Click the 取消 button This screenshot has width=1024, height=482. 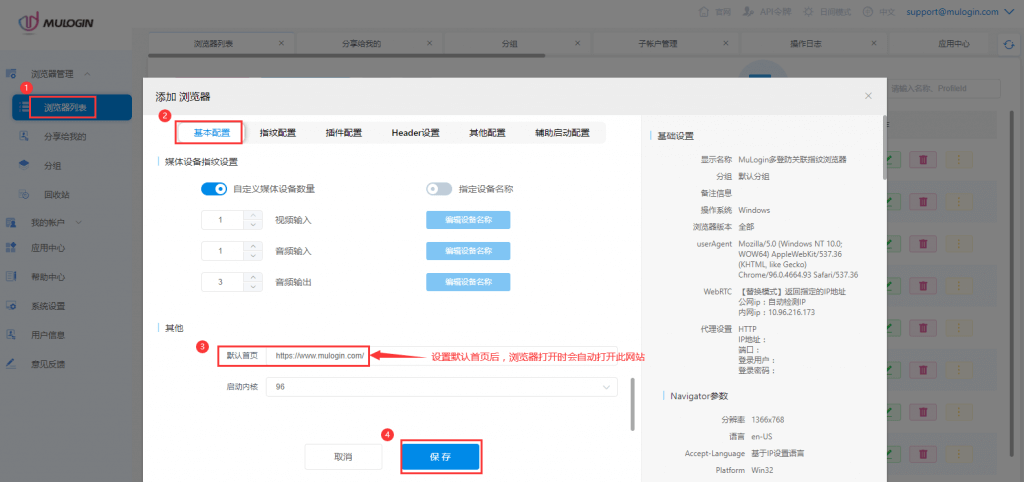click(343, 457)
